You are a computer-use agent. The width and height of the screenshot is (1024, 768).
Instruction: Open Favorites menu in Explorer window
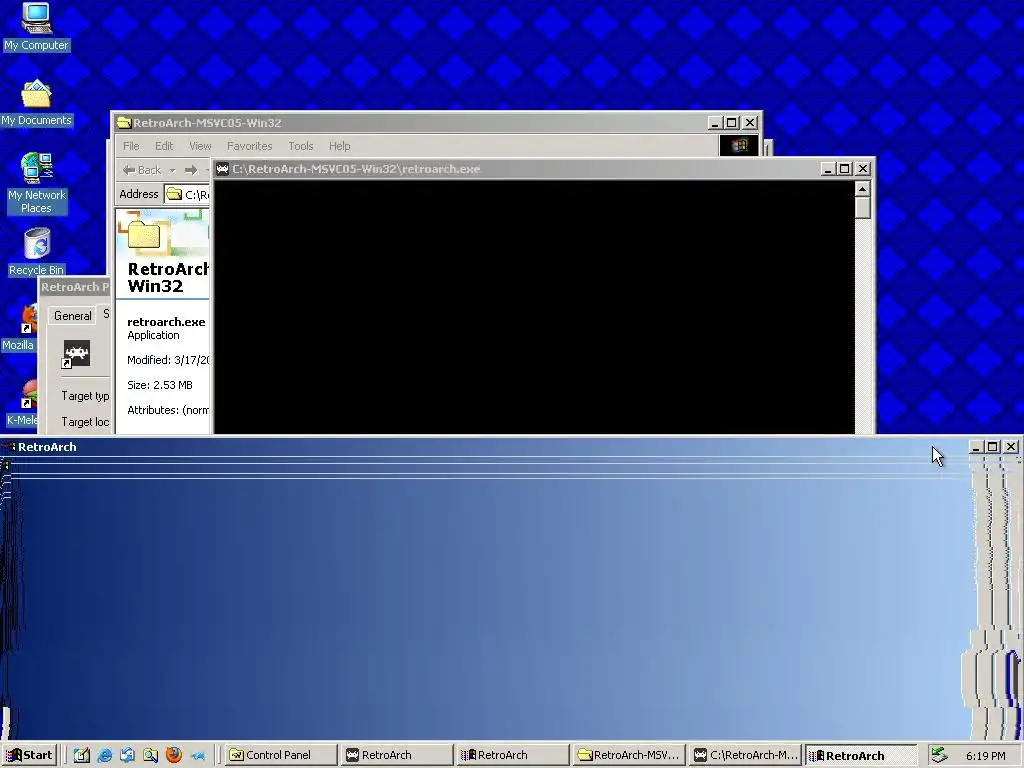[249, 146]
